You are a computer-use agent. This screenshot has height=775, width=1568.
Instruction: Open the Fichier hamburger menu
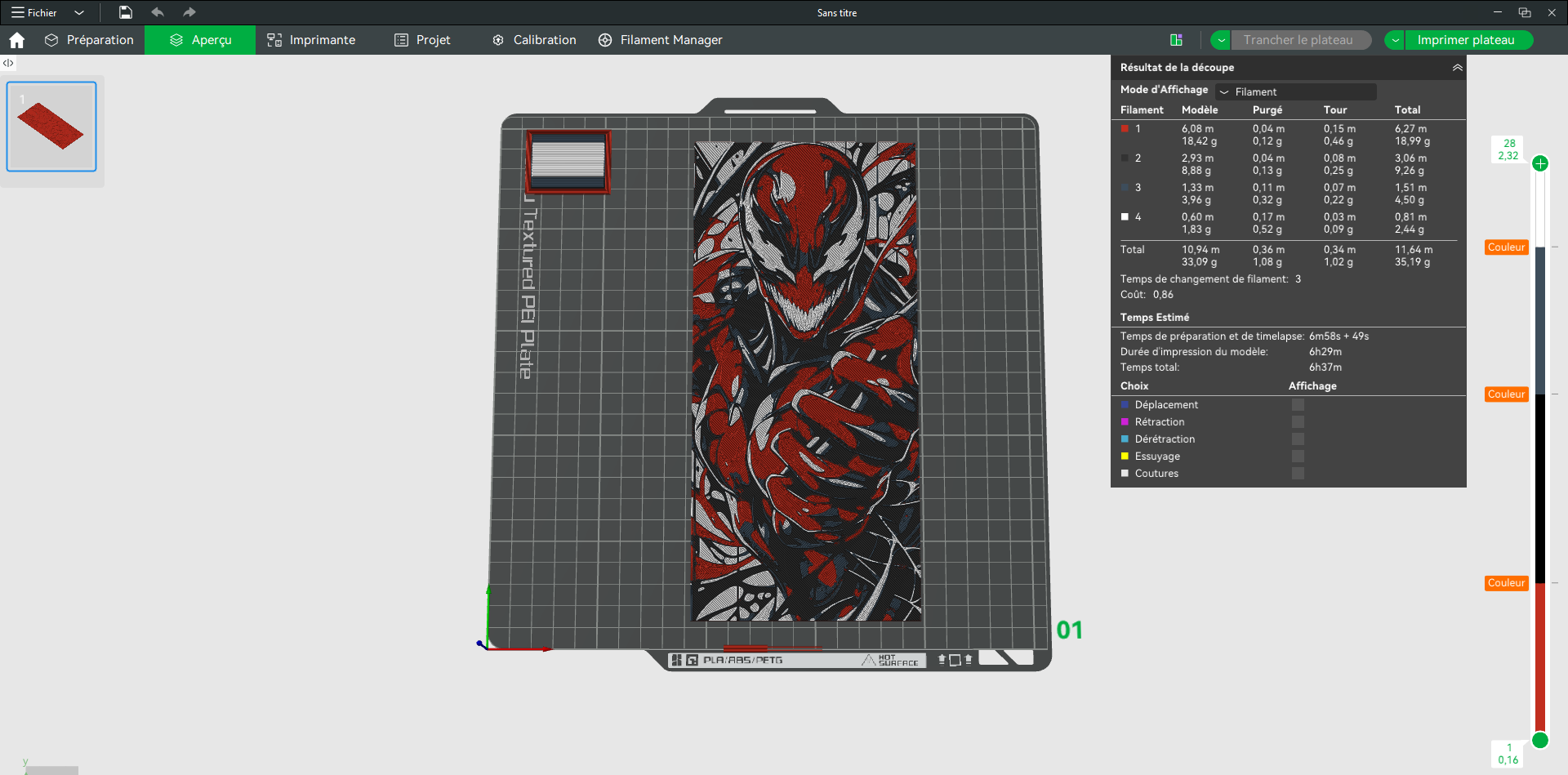coord(34,12)
